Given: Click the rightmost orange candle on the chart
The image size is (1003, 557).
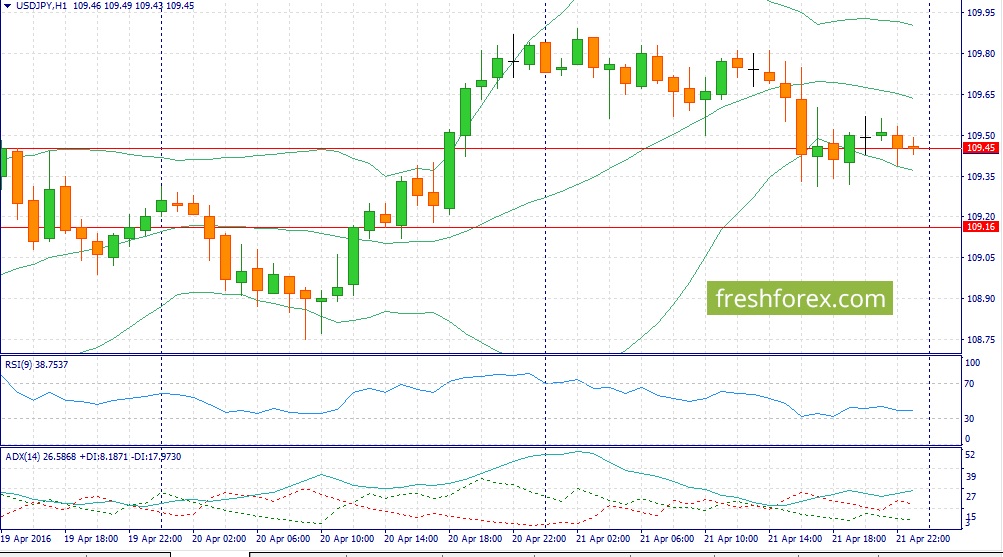Looking at the screenshot, I should pyautogui.click(x=913, y=148).
